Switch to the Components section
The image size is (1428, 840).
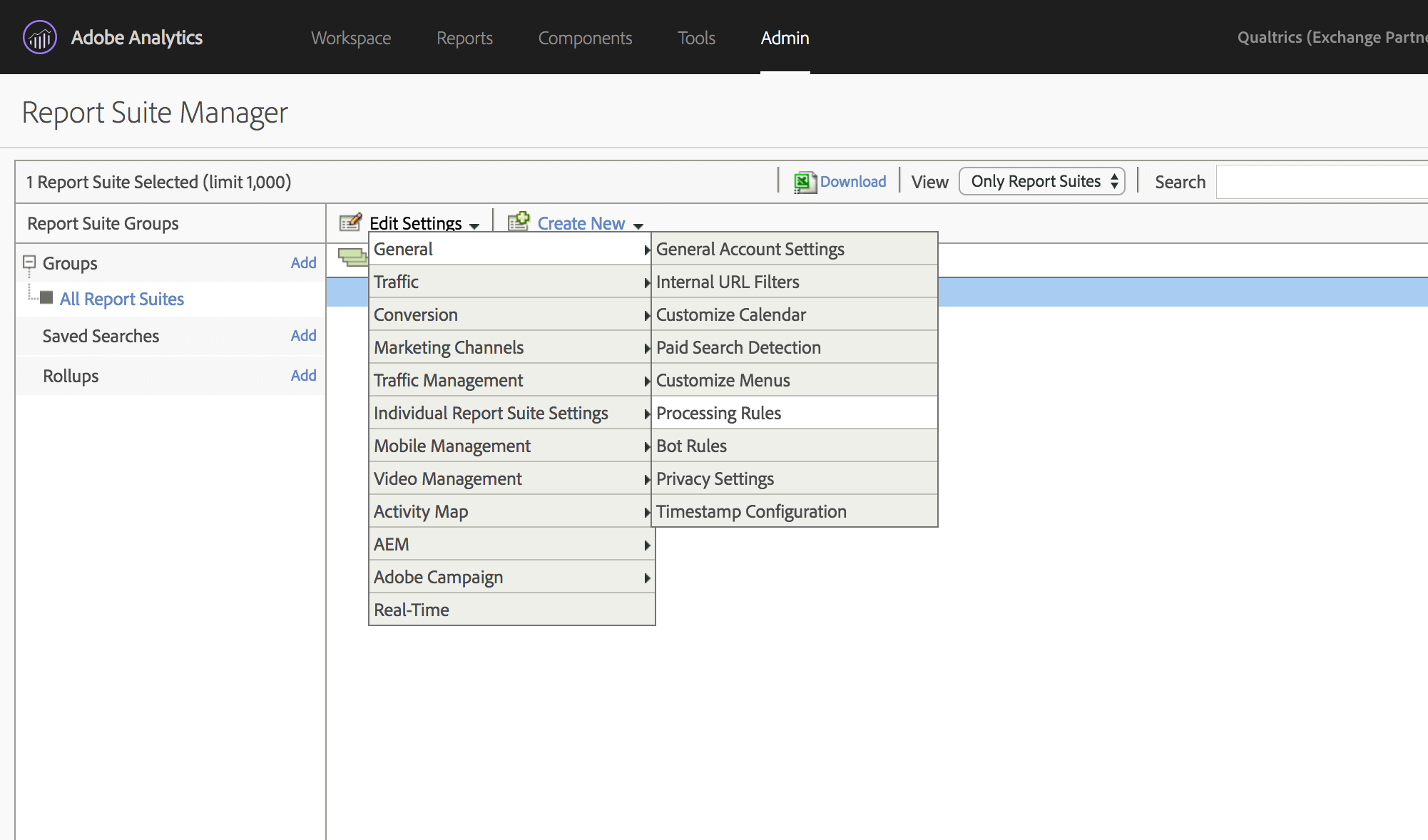[x=585, y=38]
